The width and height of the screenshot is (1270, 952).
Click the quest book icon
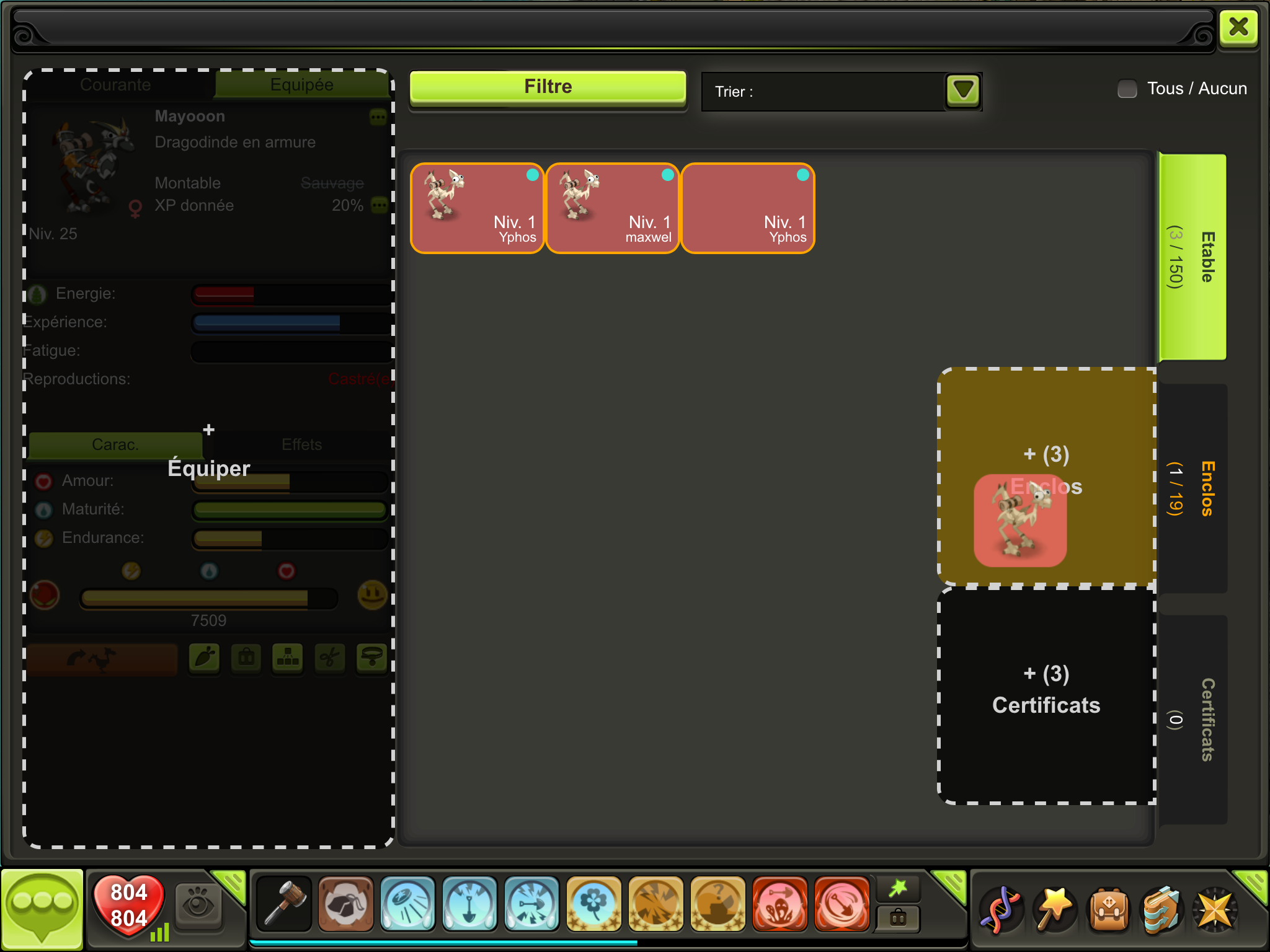pos(1162,910)
